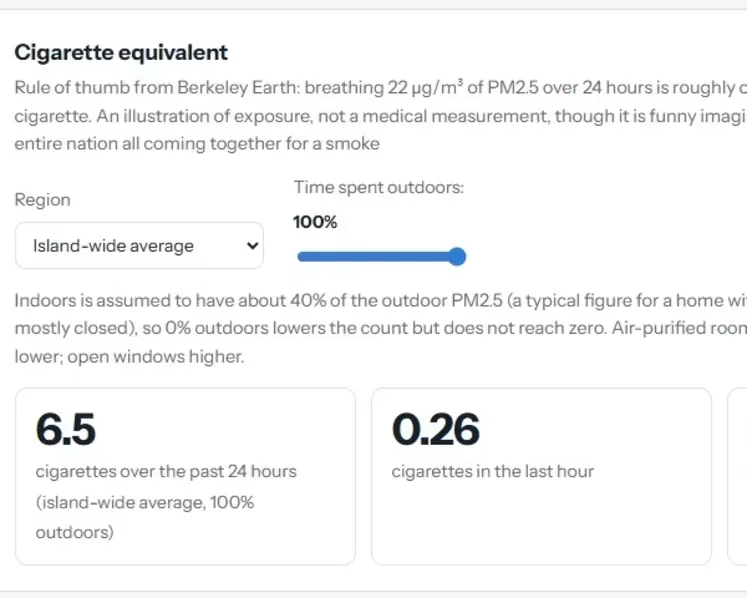Viewport: 747px width, 598px height.
Task: Click the left end of the outdoors slider
Action: (x=301, y=257)
